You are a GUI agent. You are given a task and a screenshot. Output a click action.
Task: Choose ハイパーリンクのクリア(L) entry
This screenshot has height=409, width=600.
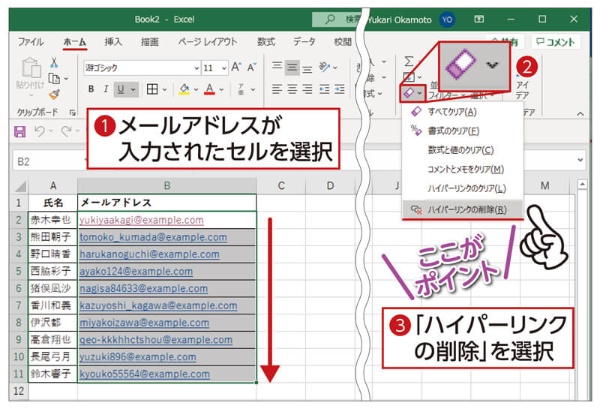point(462,188)
